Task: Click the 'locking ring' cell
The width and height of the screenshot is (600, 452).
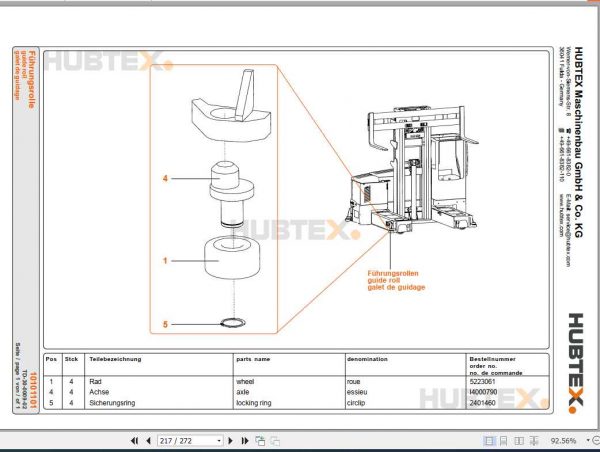Action: click(x=254, y=403)
